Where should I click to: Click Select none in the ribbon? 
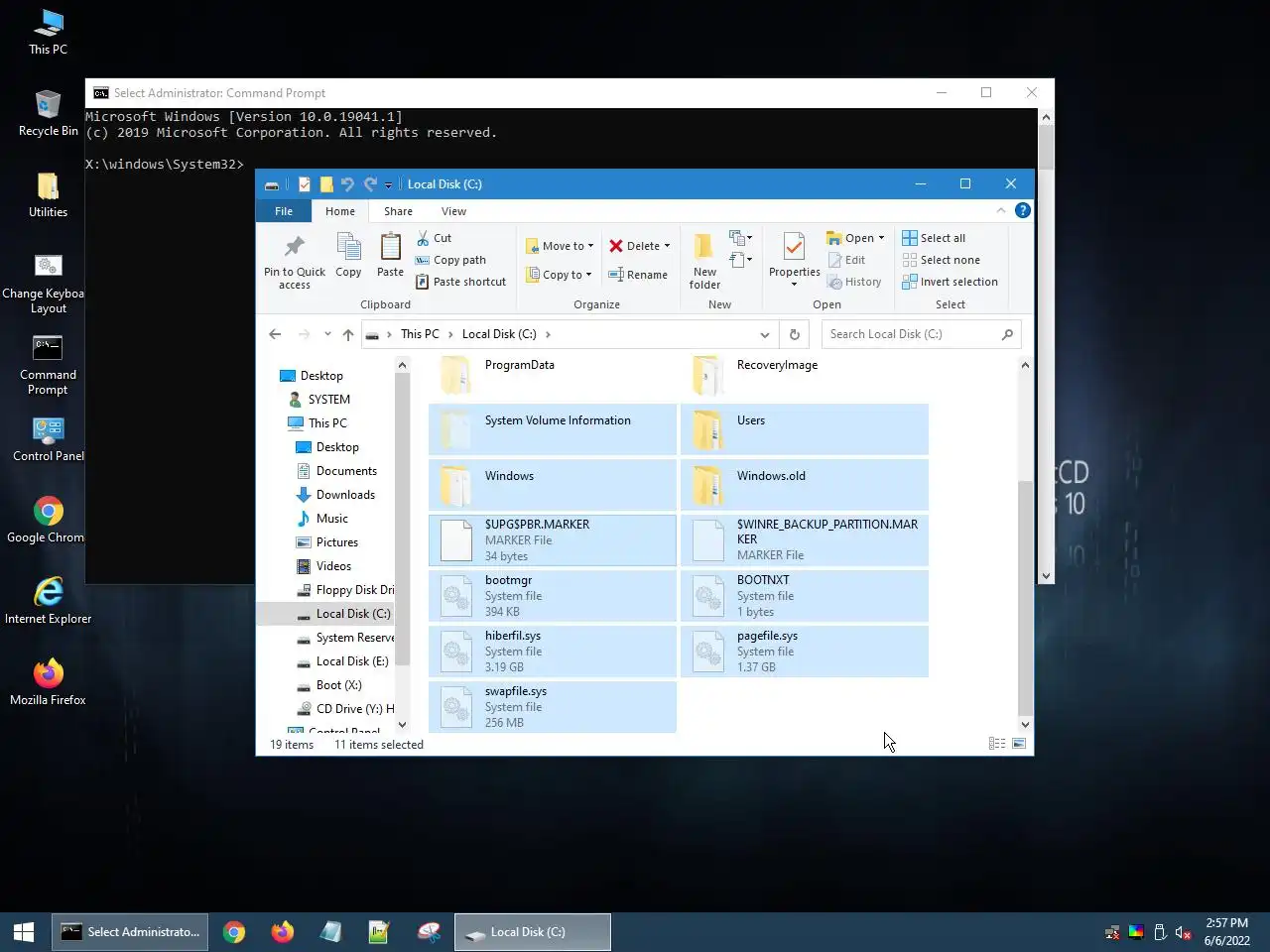[941, 260]
